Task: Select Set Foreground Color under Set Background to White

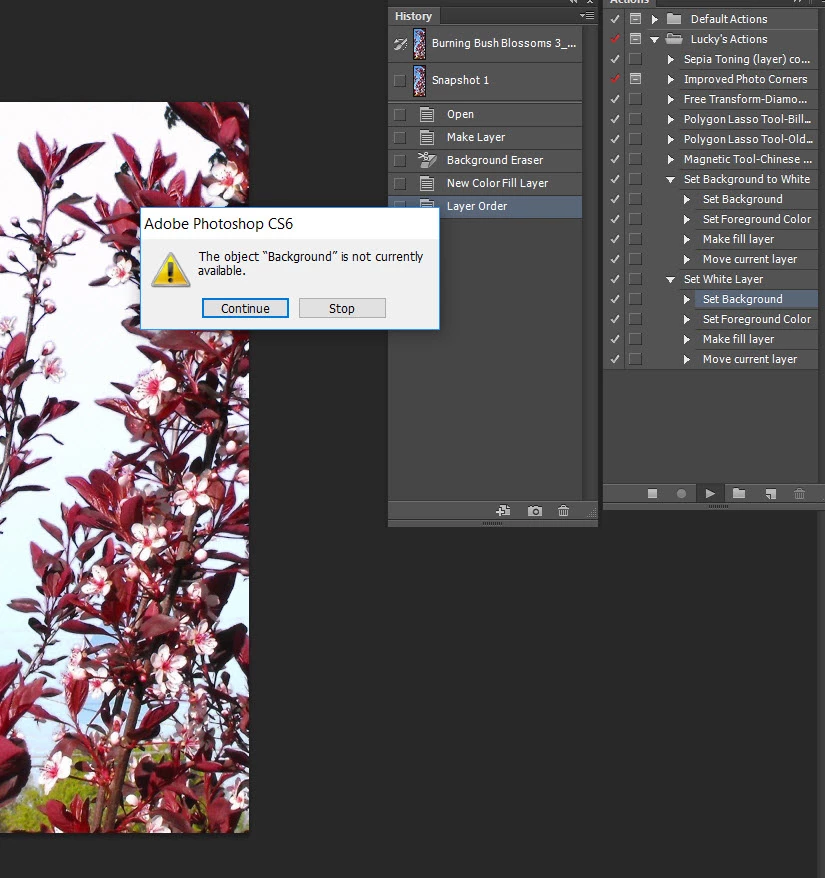Action: (x=757, y=219)
